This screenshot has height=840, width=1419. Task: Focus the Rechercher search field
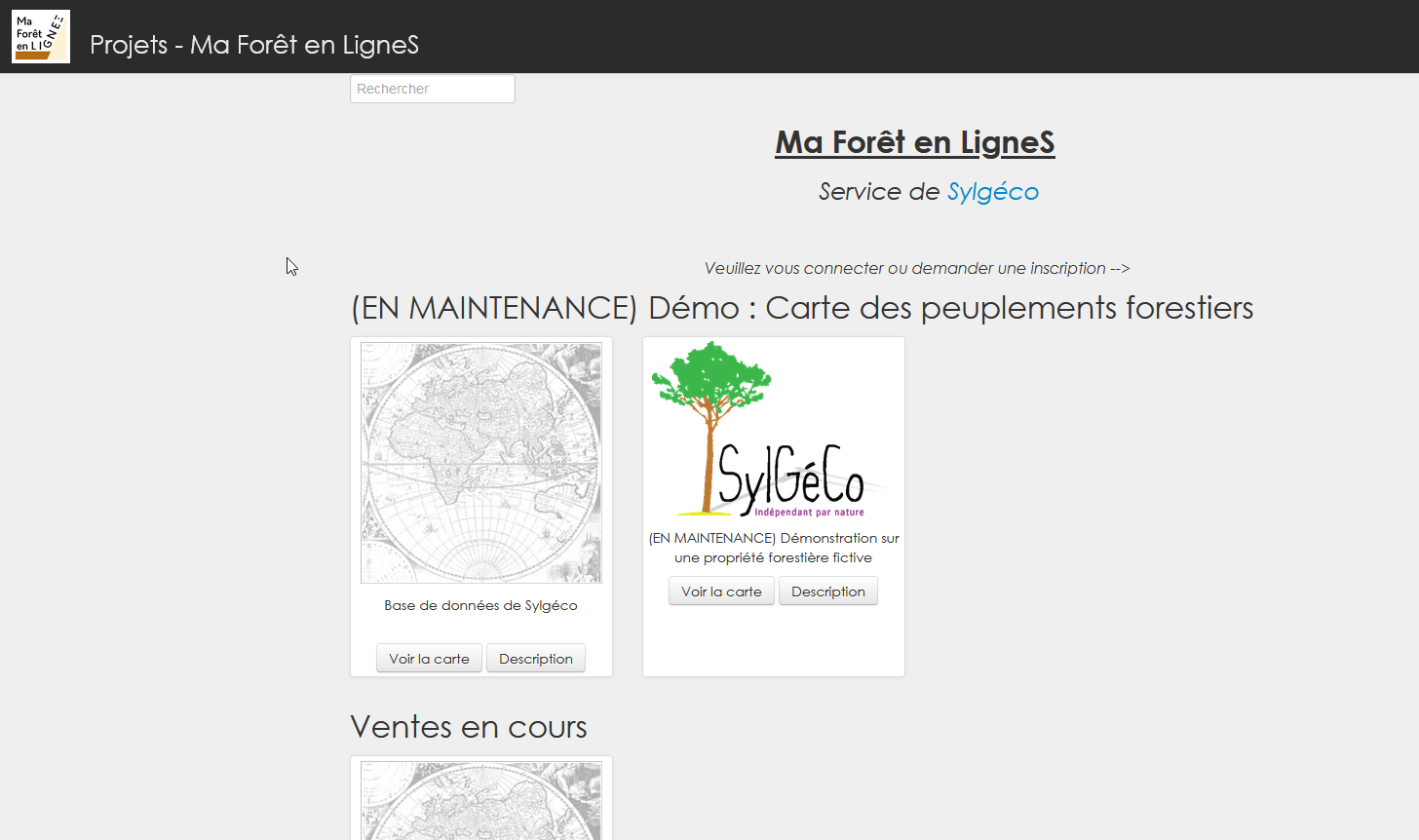coord(433,89)
